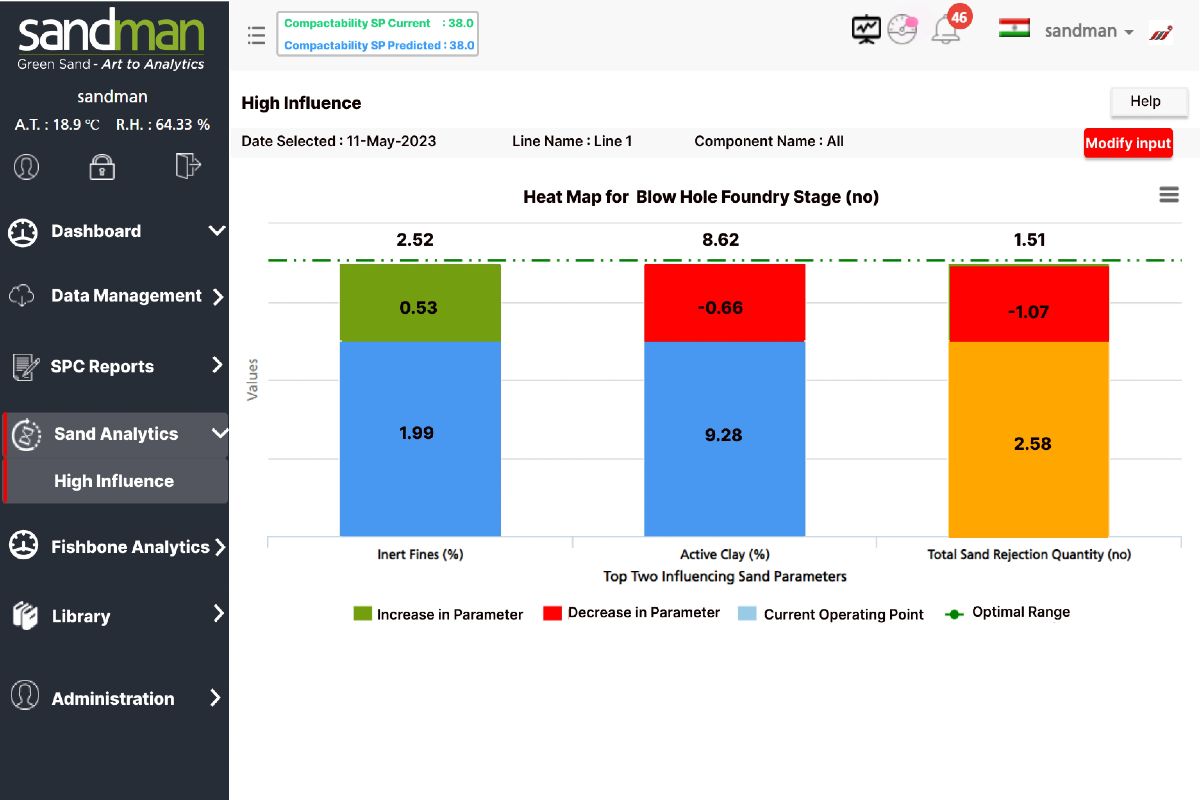
Task: Click the Modify input button
Action: (1128, 143)
